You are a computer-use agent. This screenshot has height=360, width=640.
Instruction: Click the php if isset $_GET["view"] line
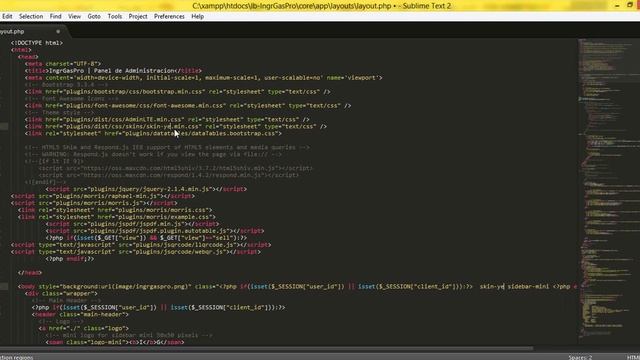(147, 238)
